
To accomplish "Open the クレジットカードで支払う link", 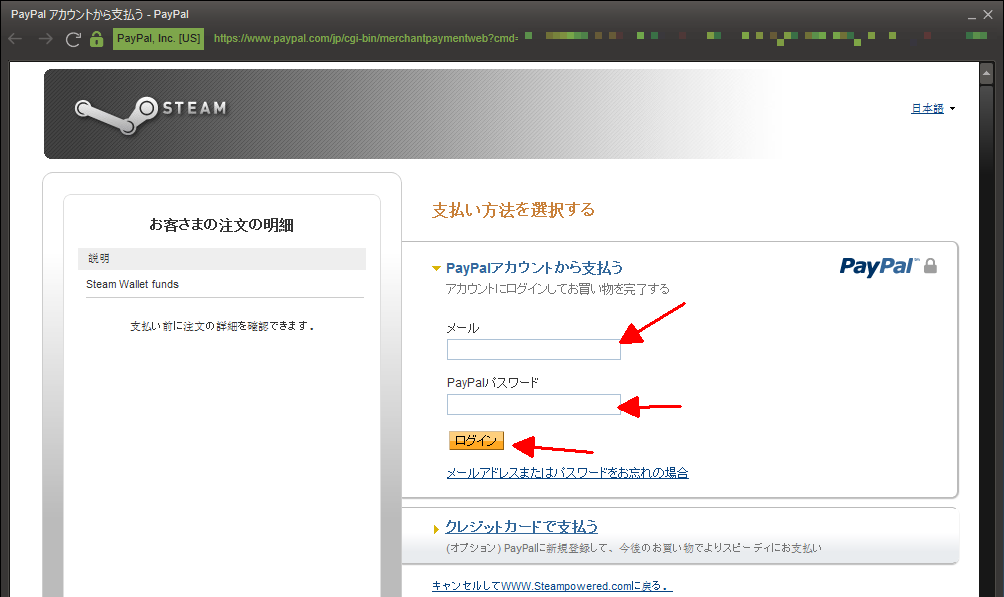I will (x=521, y=527).
